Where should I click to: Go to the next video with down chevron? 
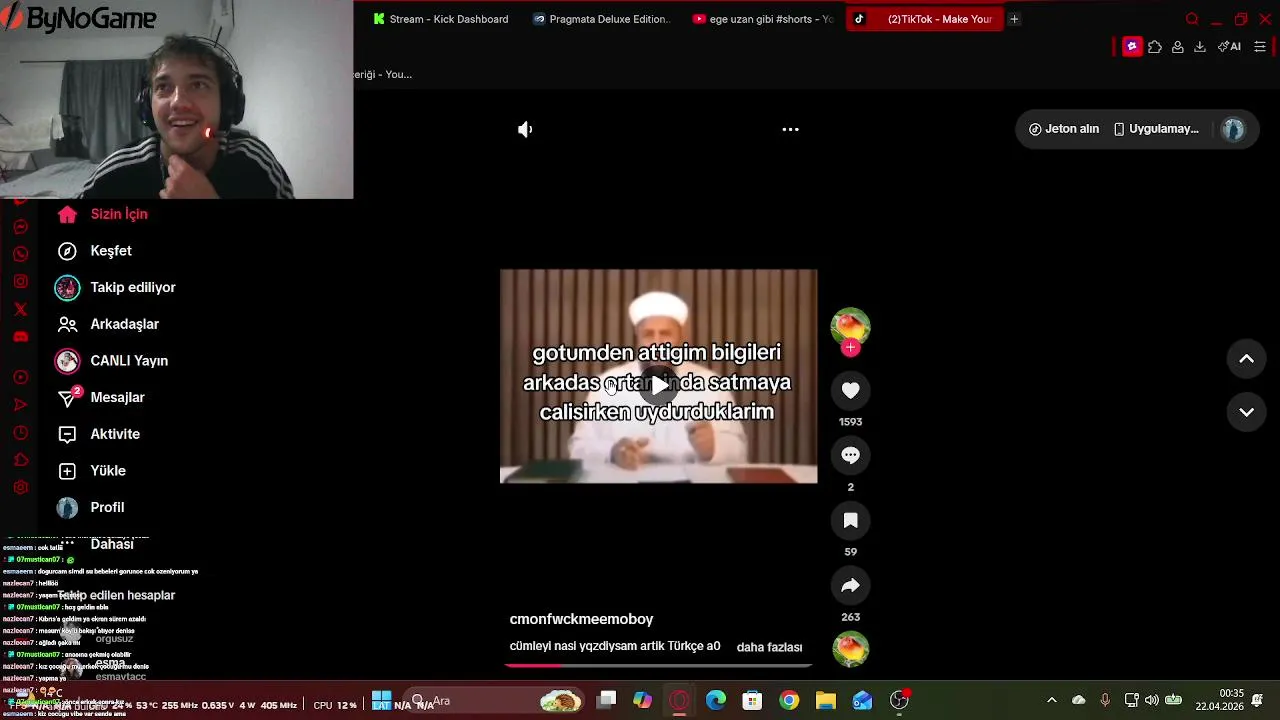(1246, 412)
